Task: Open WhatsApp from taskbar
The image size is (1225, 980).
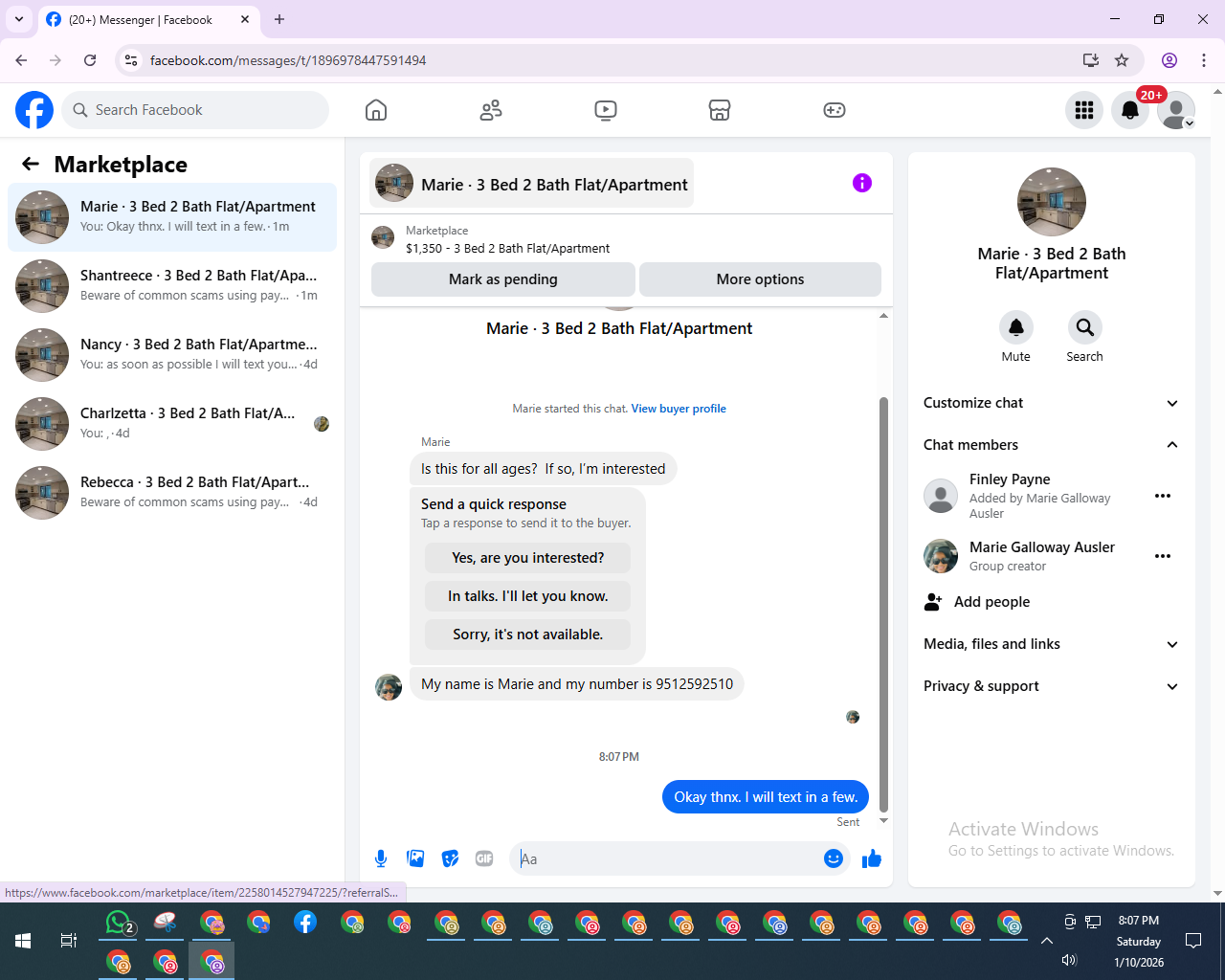Action: [x=119, y=923]
